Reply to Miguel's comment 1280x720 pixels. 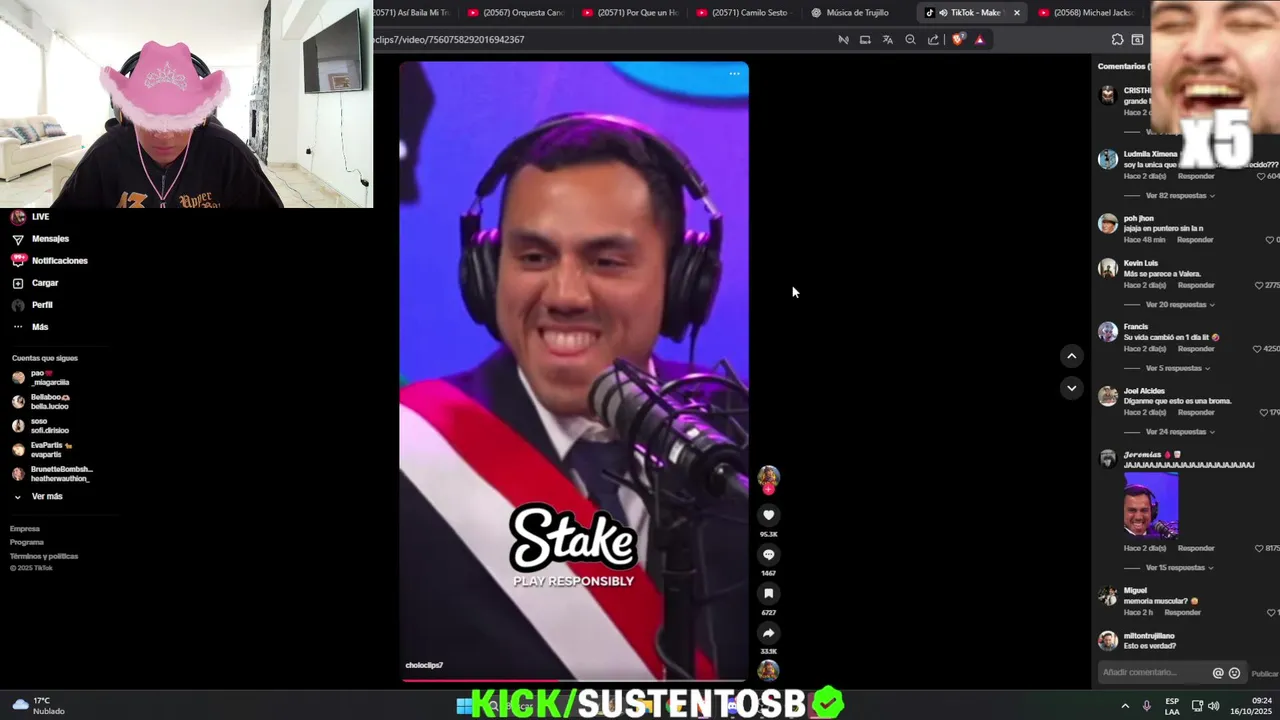pos(1182,612)
